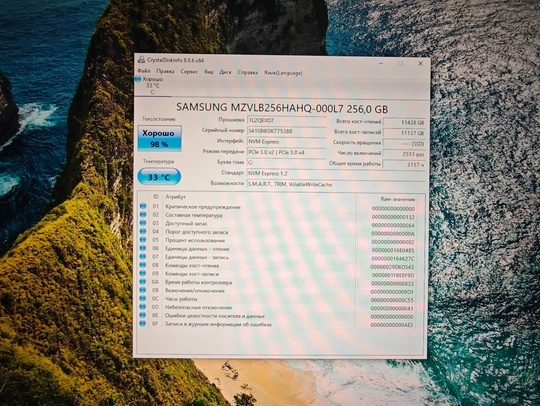Click status icon for Доступный запас row

(143, 223)
